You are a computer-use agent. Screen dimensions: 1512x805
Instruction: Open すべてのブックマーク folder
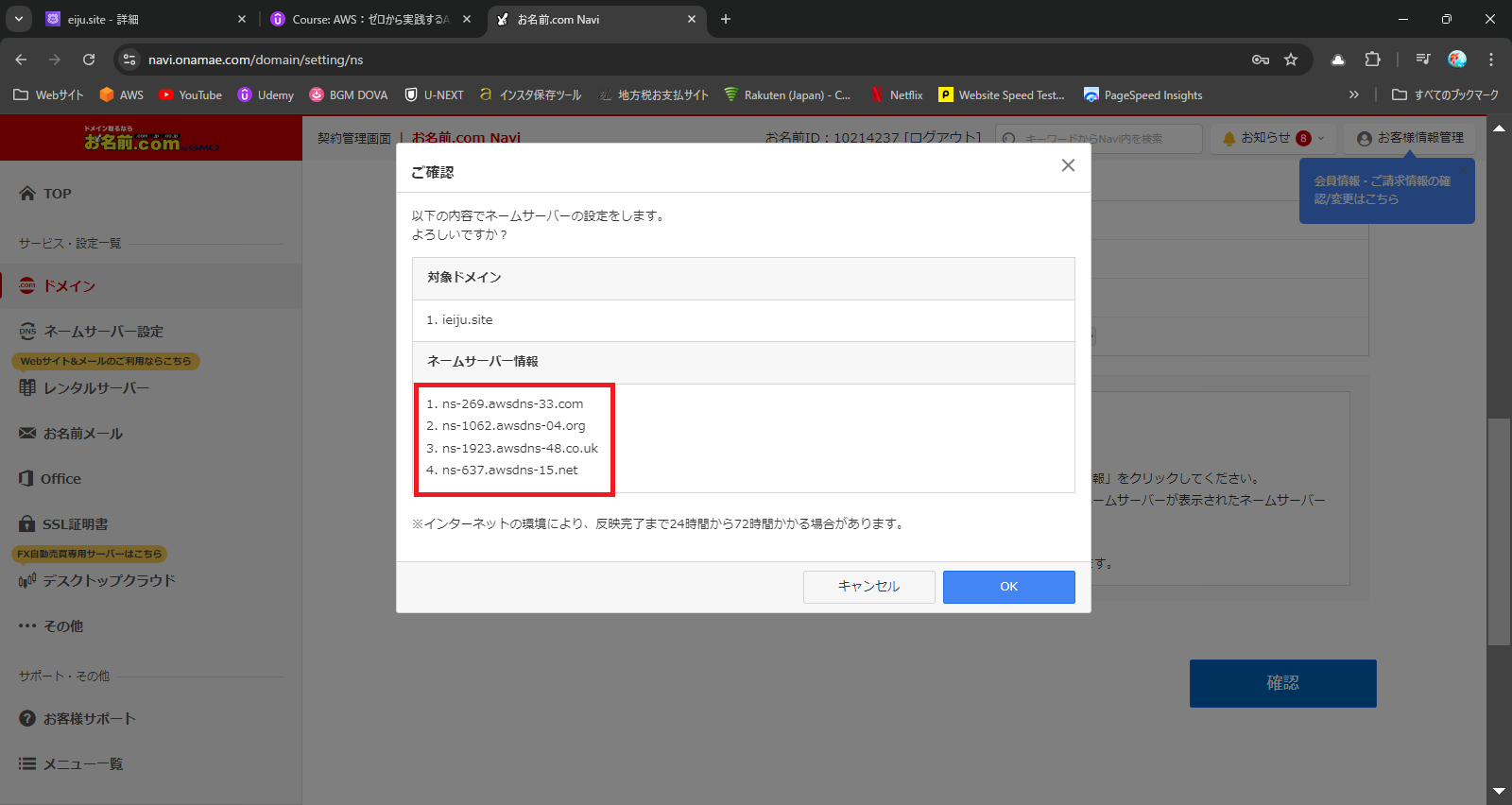click(x=1446, y=95)
